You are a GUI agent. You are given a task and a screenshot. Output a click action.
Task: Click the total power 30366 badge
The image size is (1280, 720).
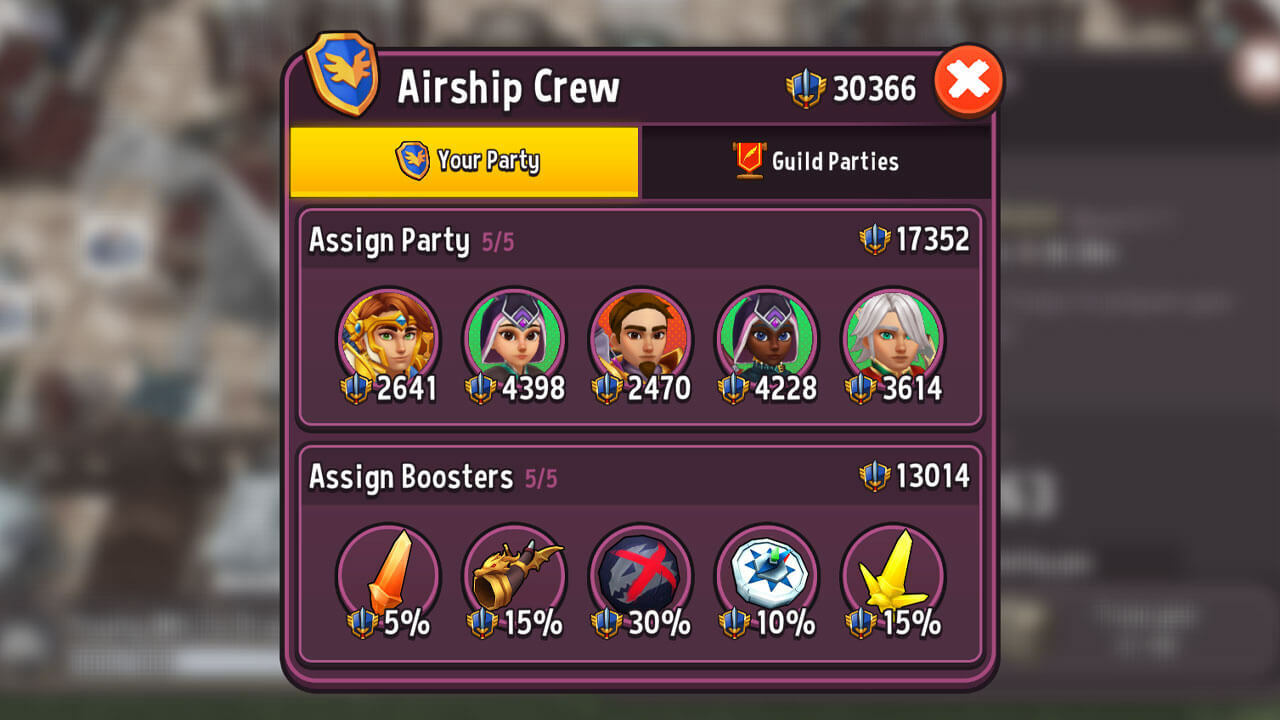pyautogui.click(x=851, y=88)
